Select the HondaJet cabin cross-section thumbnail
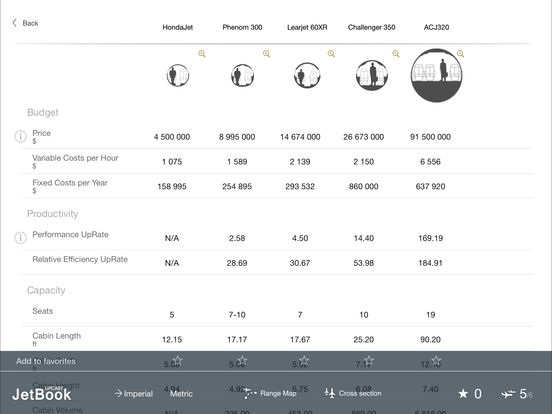The image size is (552, 414). [x=178, y=75]
